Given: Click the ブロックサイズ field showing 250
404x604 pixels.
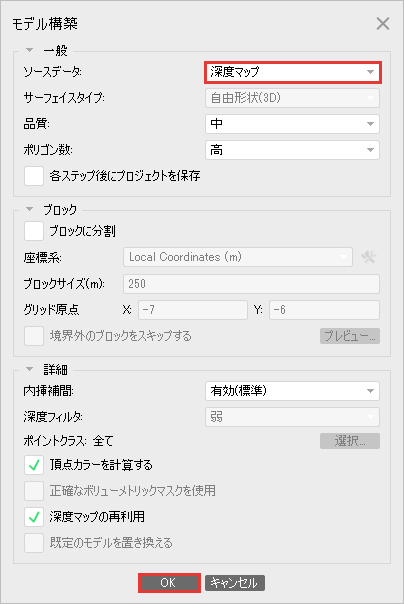Looking at the screenshot, I should coord(251,284).
